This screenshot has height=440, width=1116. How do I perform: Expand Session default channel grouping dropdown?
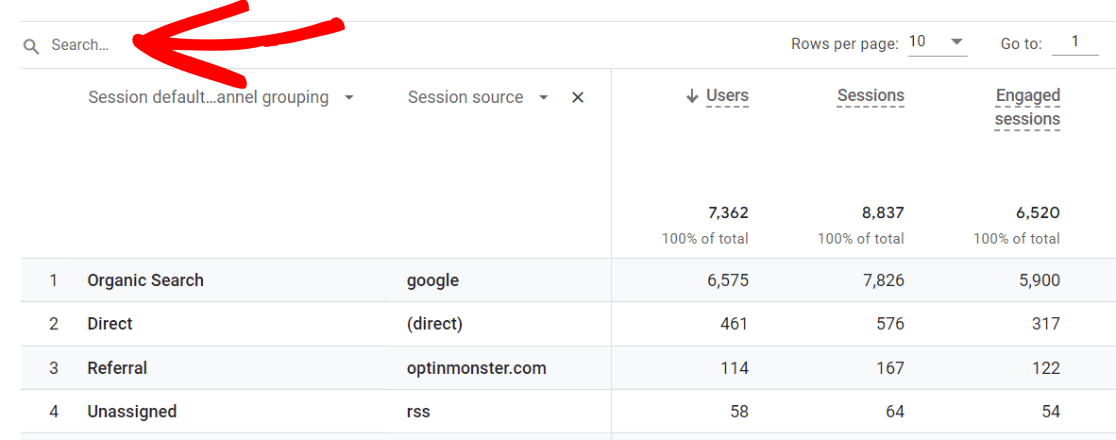(x=348, y=98)
